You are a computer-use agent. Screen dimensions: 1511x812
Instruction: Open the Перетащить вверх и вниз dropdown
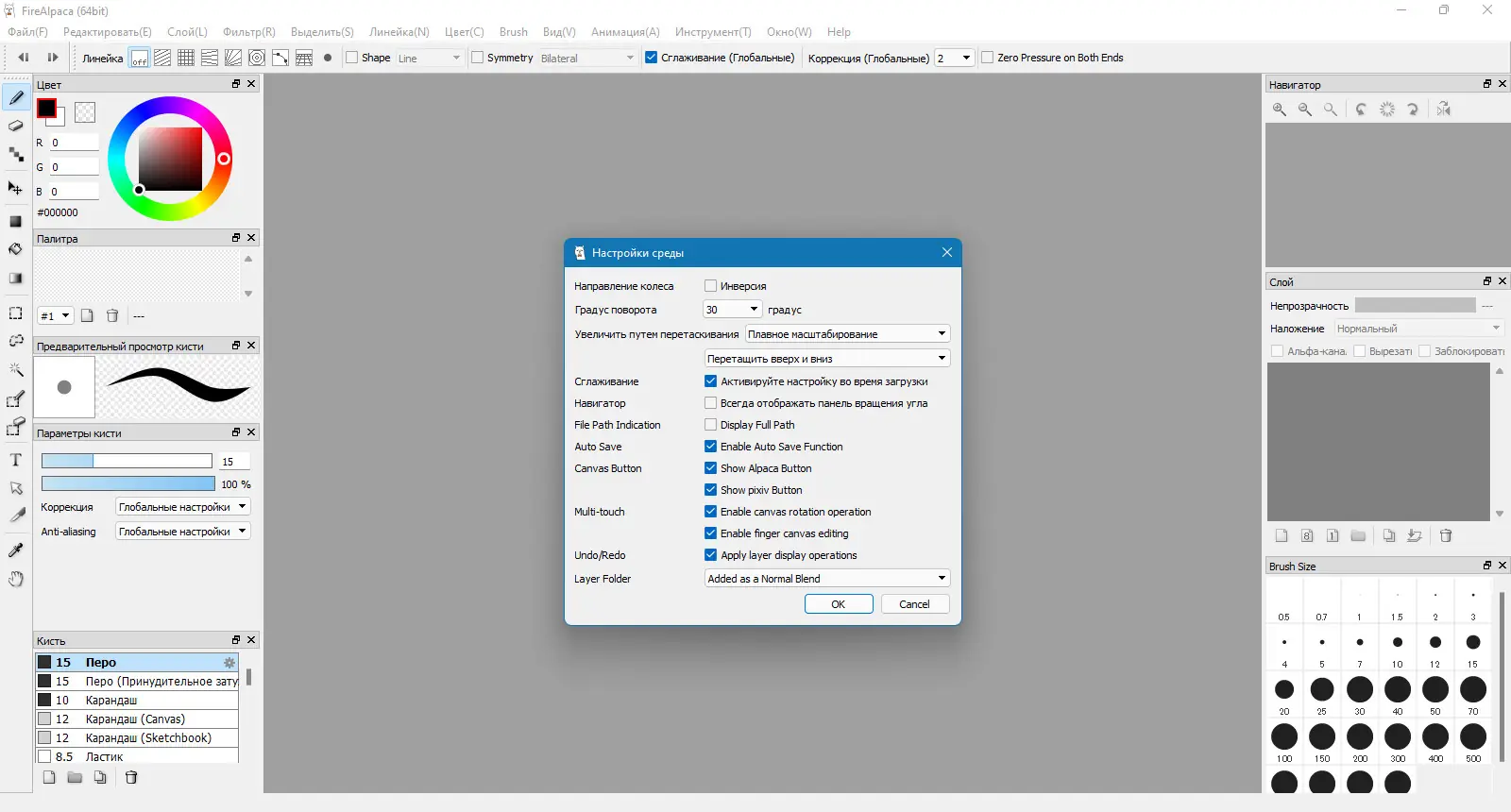827,359
